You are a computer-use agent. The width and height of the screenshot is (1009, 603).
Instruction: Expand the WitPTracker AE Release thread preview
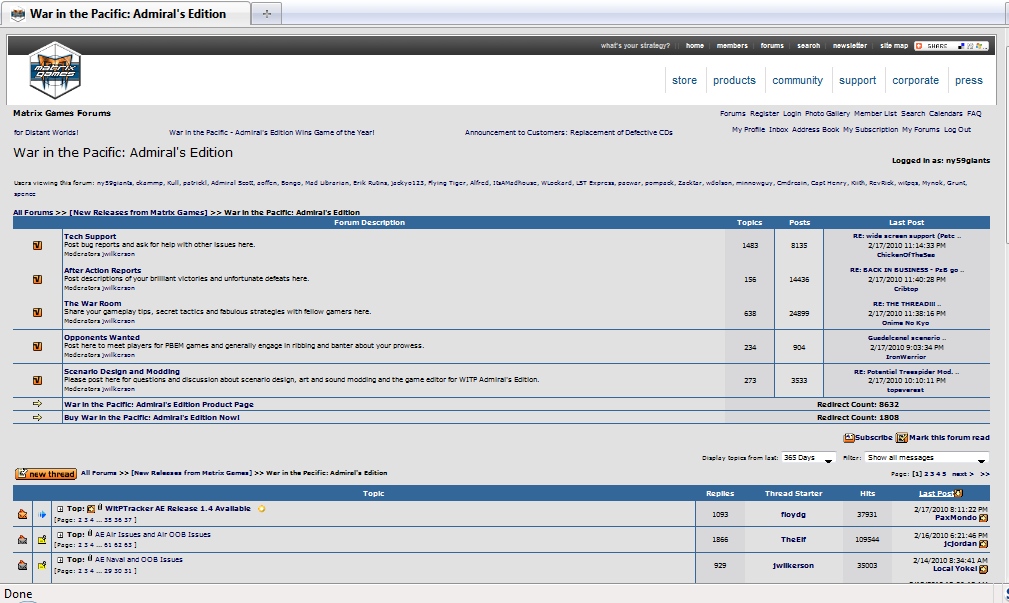60,509
